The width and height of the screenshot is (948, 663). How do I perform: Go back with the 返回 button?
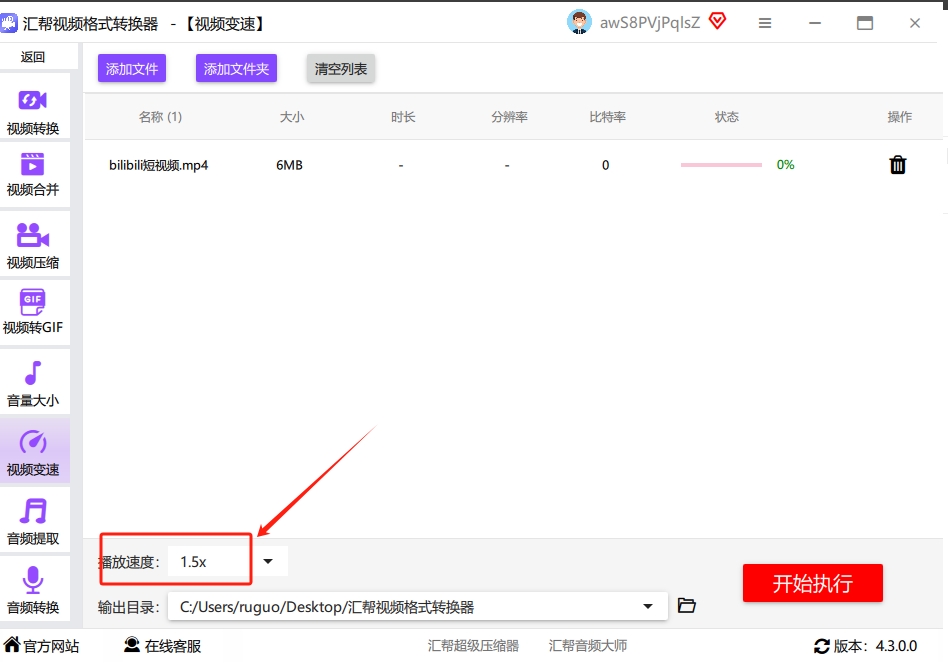33,57
